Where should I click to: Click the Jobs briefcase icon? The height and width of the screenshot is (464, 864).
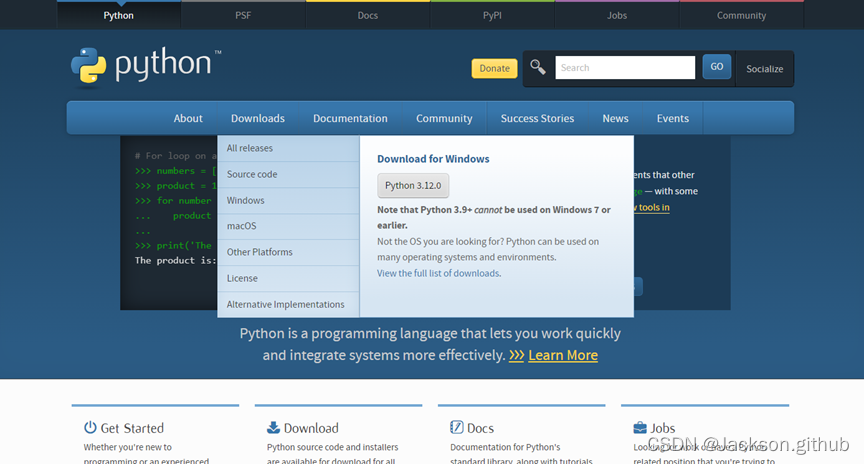click(x=640, y=428)
